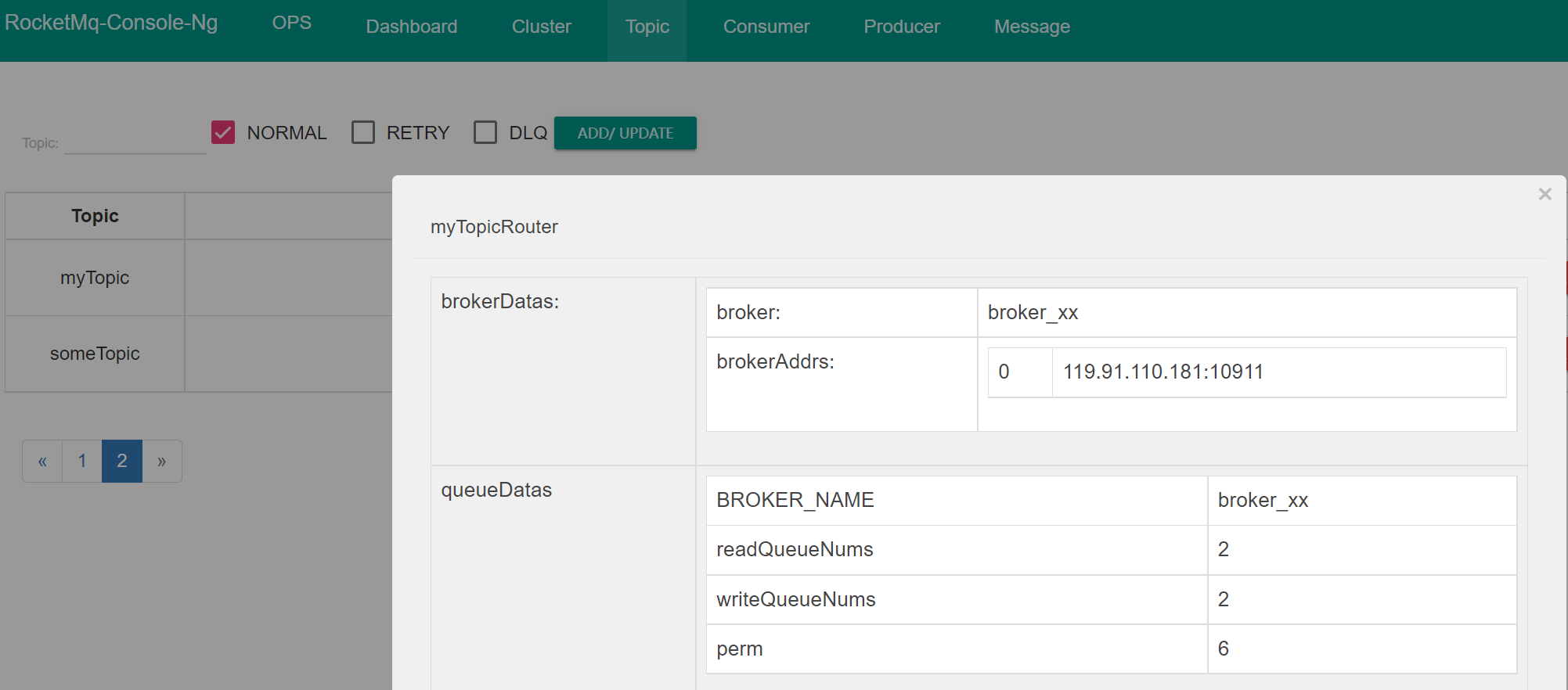Go to previous page with « arrow

point(42,461)
